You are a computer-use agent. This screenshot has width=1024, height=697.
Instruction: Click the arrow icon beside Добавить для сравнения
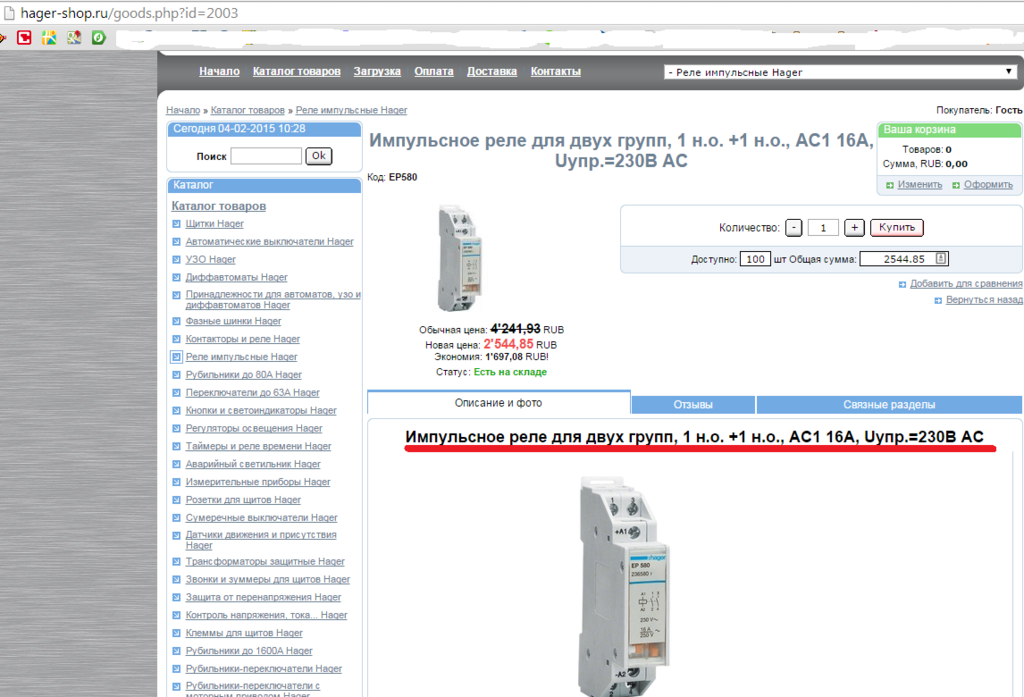(x=903, y=284)
